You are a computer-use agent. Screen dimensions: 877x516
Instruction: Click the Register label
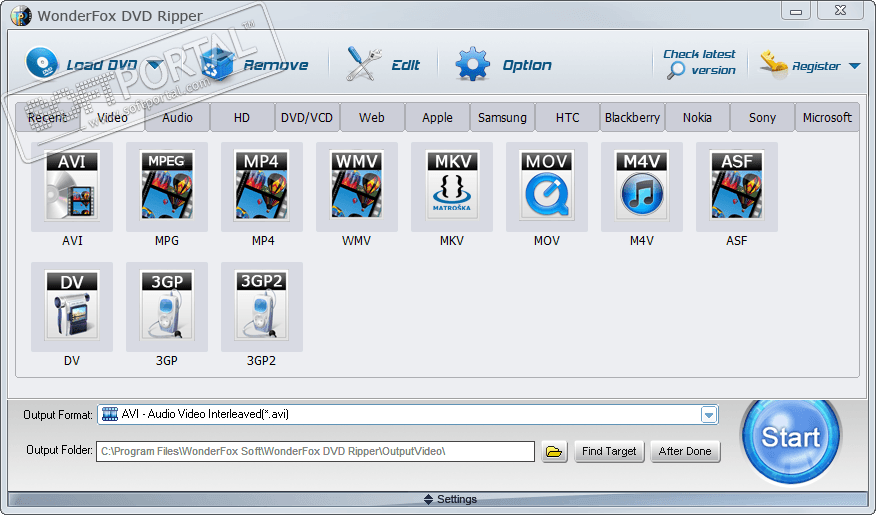click(x=816, y=67)
